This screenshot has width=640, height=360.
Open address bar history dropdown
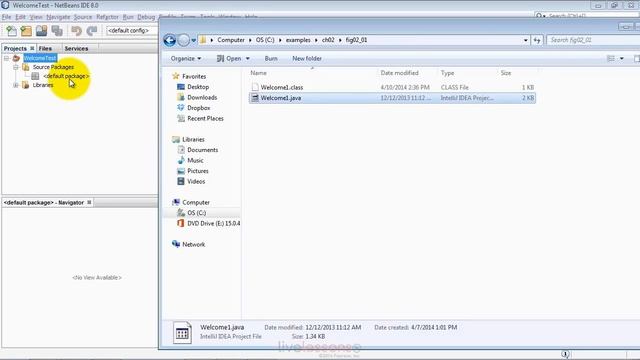526,40
